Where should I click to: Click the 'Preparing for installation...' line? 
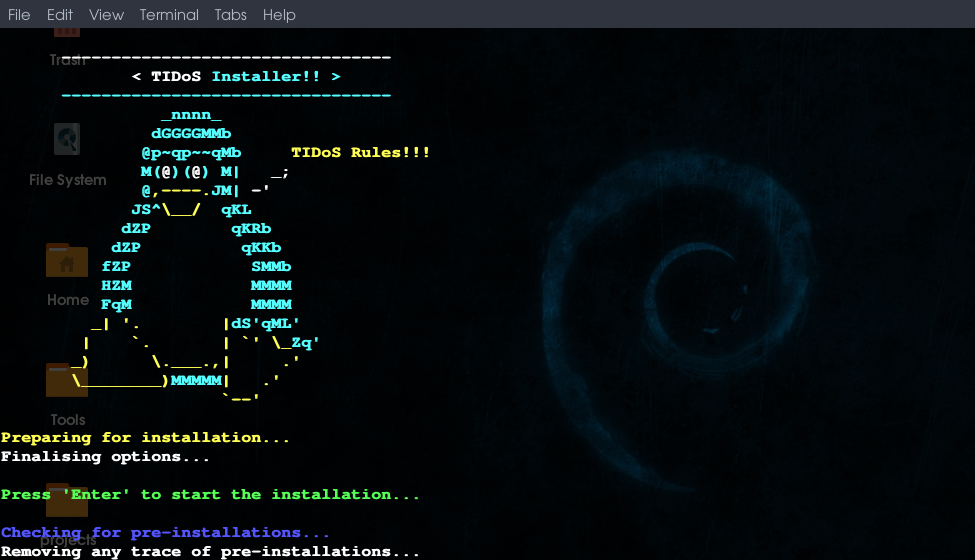(x=145, y=438)
